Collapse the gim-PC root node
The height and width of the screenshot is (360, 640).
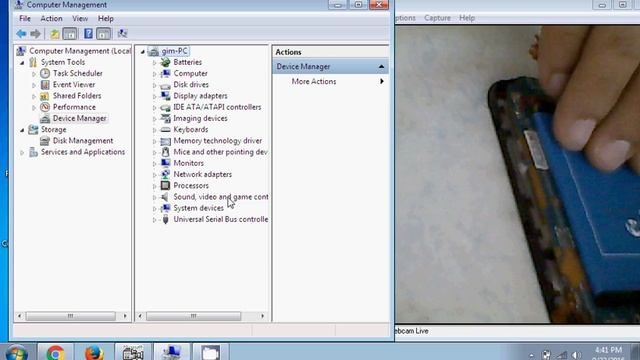click(142, 52)
